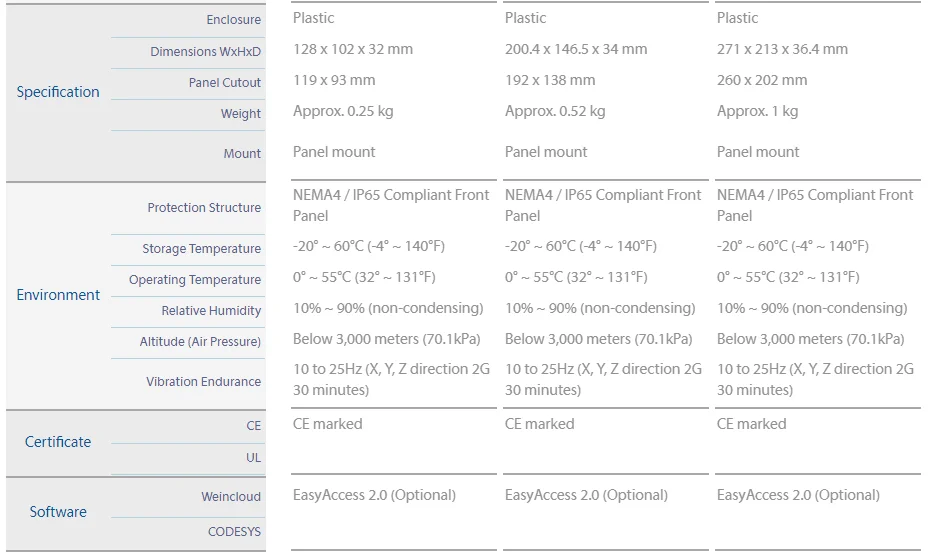Select the Storage Temperature row label

[201, 249]
